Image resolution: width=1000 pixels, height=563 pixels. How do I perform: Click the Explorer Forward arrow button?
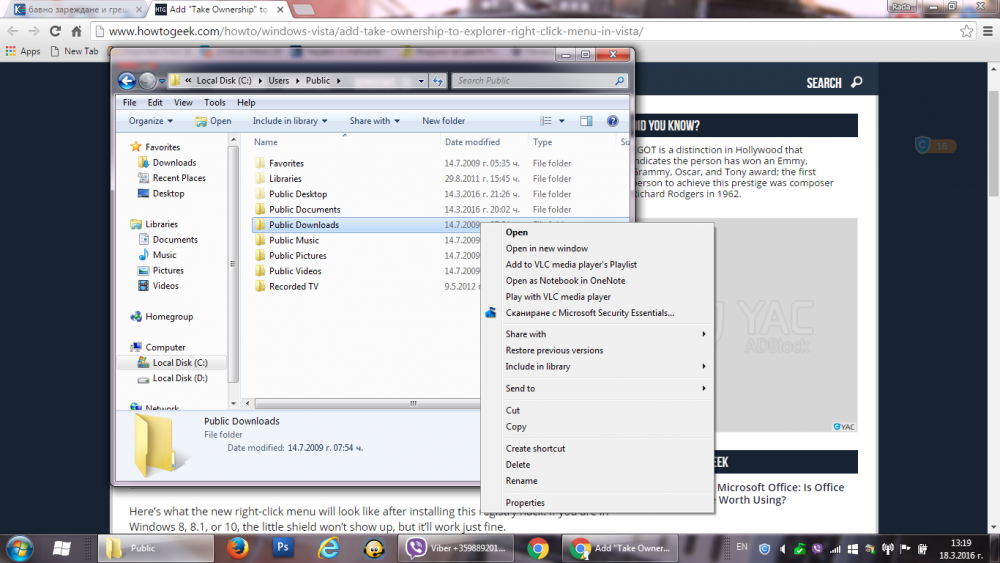[147, 80]
